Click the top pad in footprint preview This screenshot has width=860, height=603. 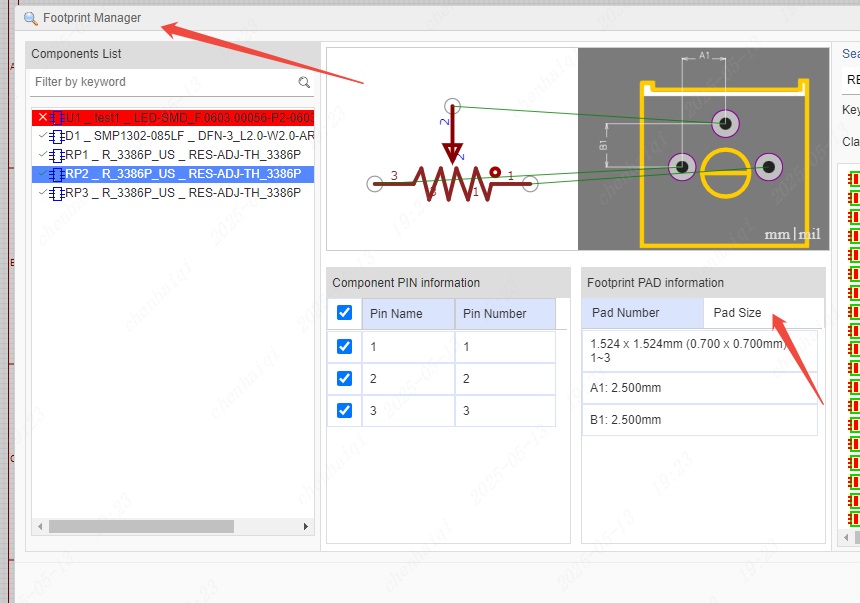pyautogui.click(x=725, y=123)
